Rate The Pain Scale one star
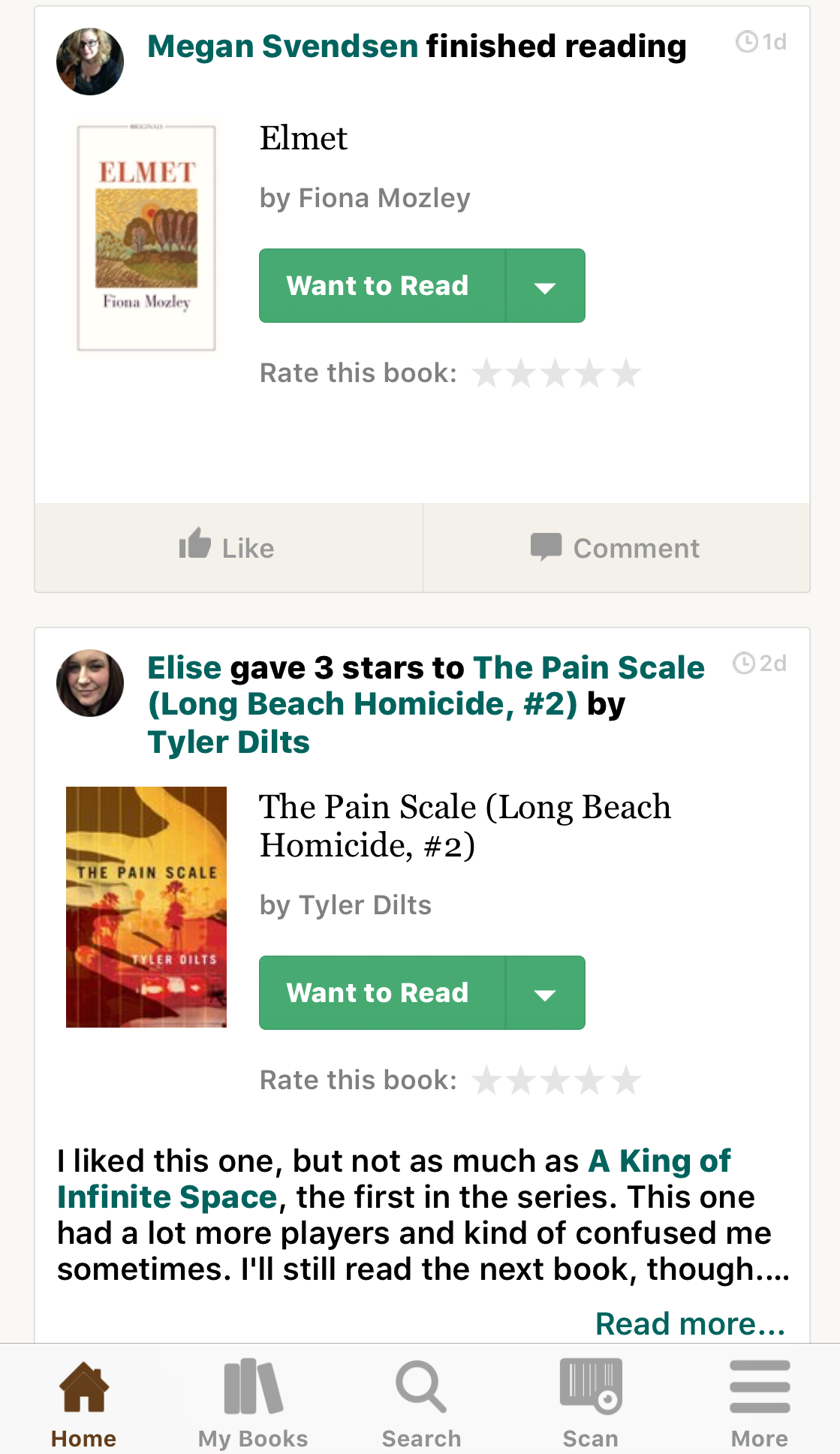Viewport: 840px width, 1454px height. coord(487,1080)
